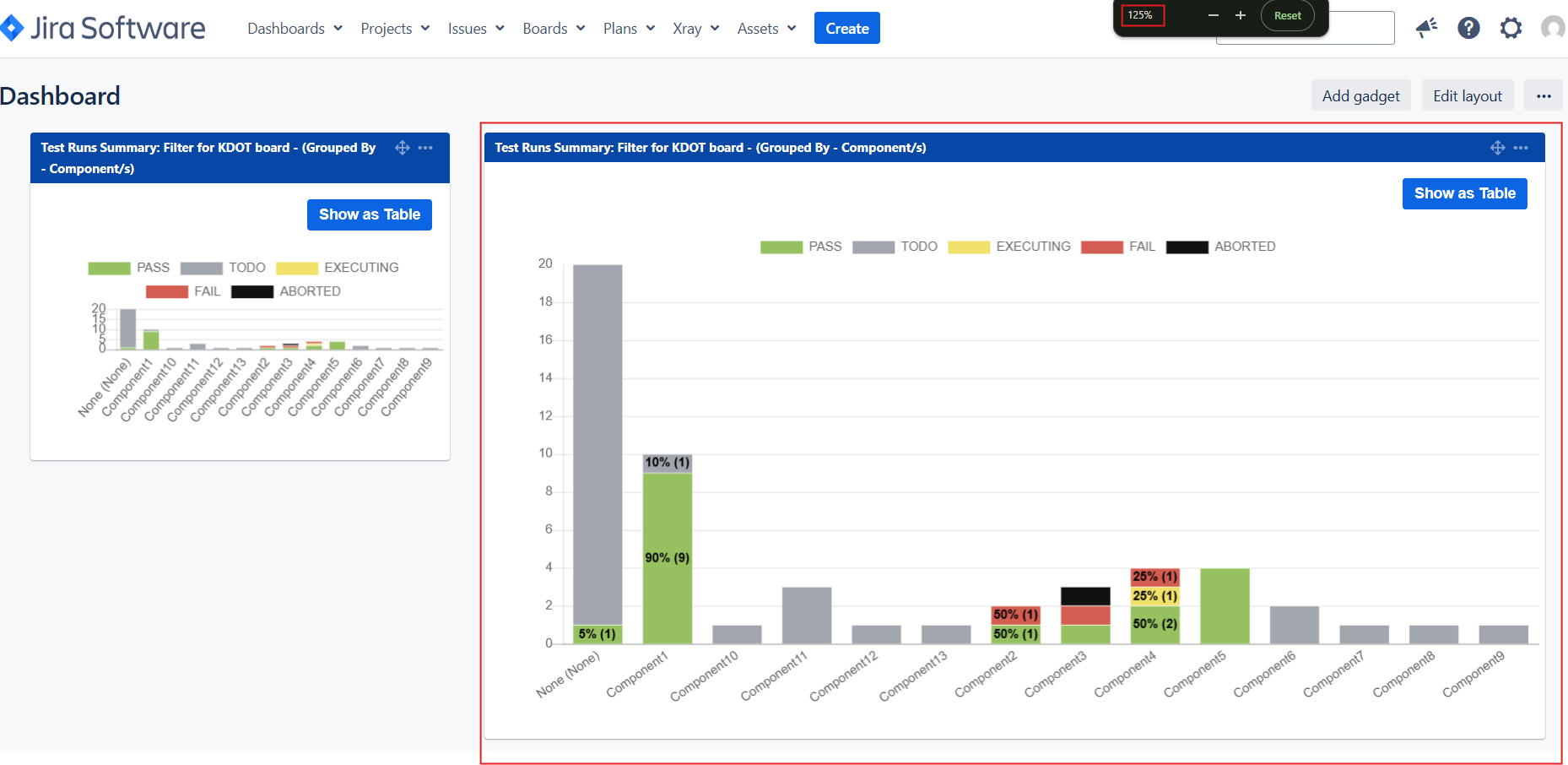Open the right gadget's three-dot menu
The image size is (1568, 765).
(1521, 148)
